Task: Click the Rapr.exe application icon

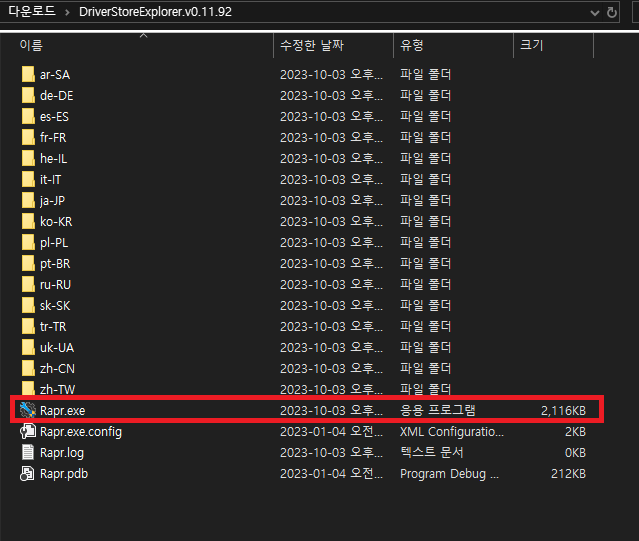Action: pos(28,410)
